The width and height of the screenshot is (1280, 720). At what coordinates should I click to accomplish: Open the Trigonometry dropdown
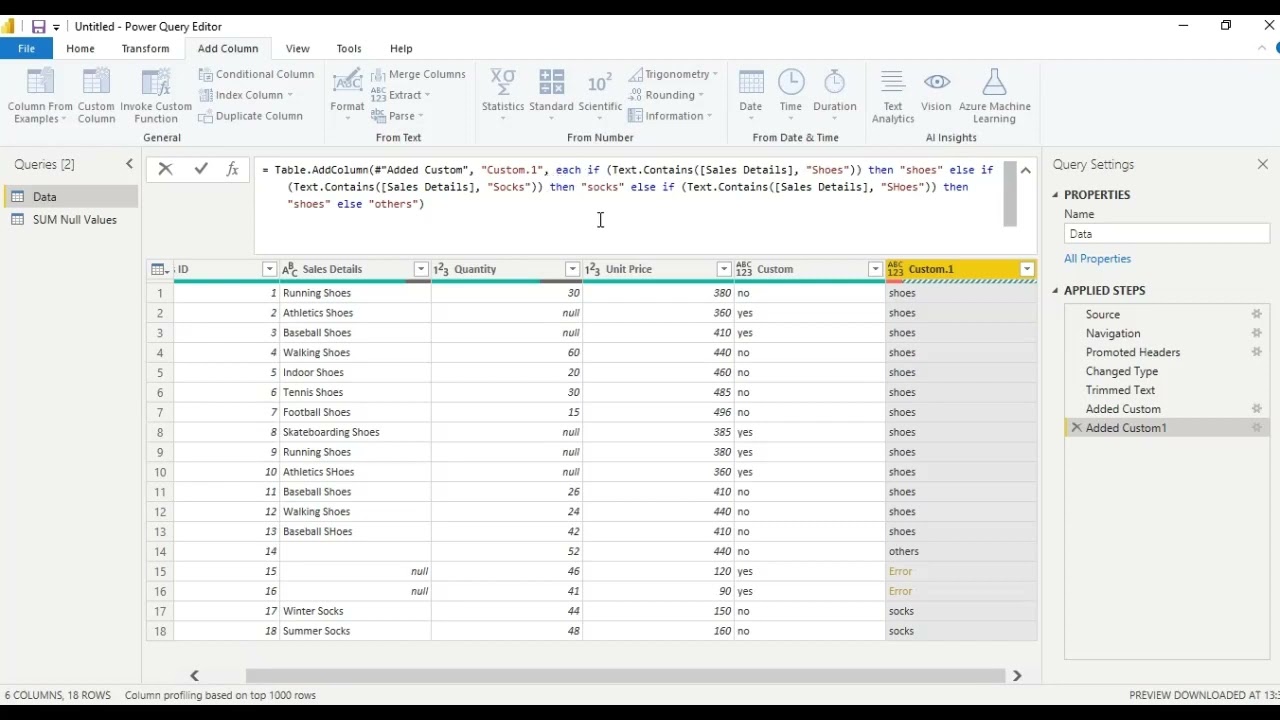pyautogui.click(x=673, y=74)
